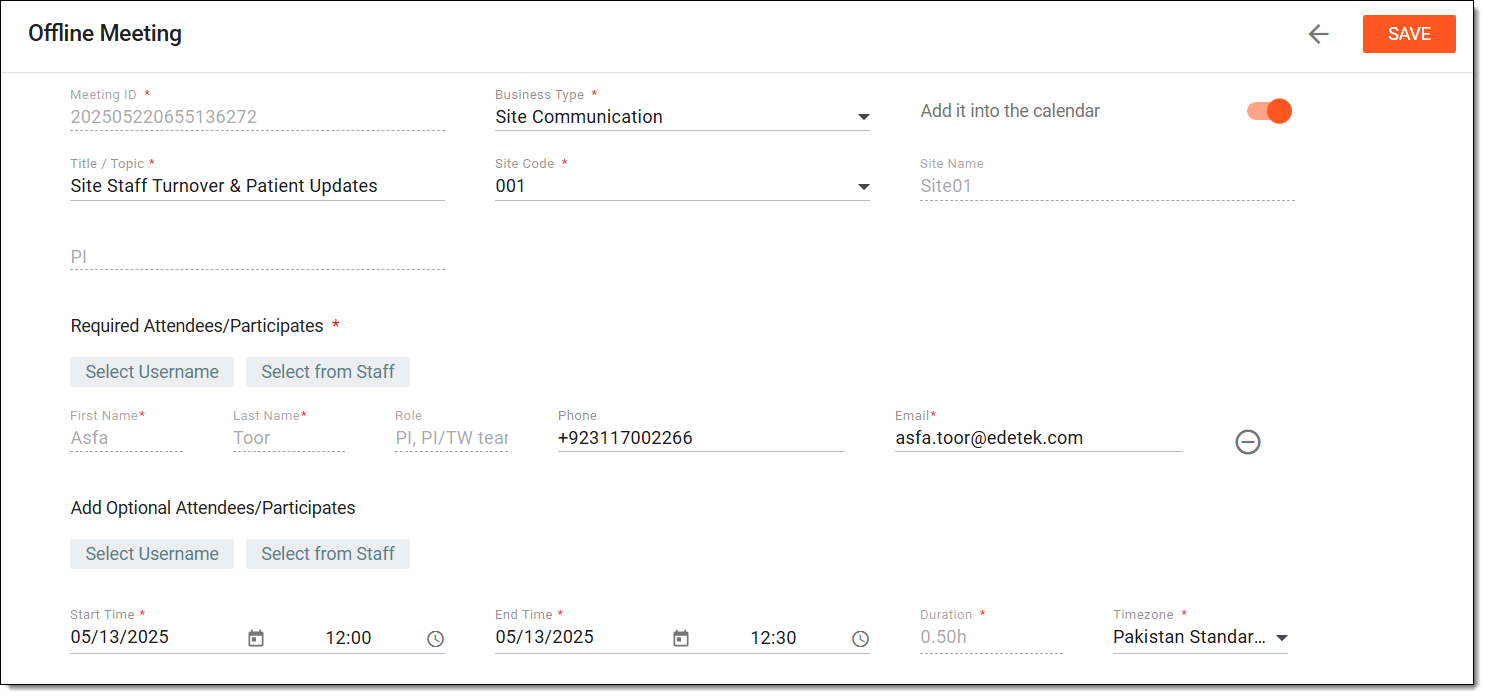Click Add Optional Attendees/Participates label
This screenshot has width=1486, height=697.
(x=213, y=508)
